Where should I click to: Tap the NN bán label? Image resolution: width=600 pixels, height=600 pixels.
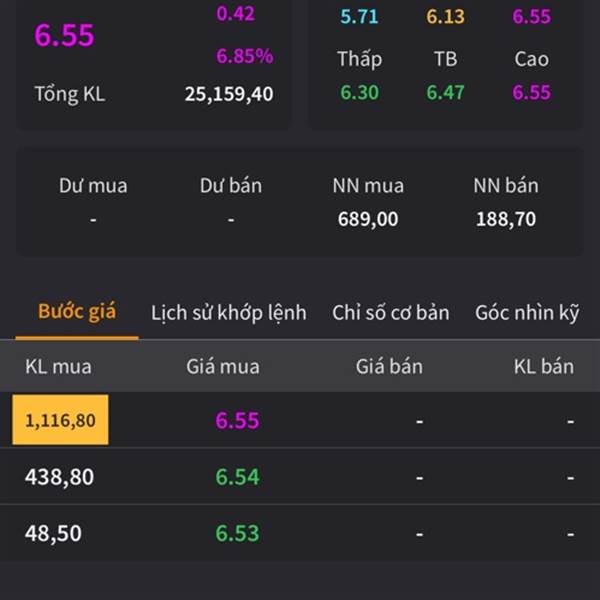tap(506, 186)
